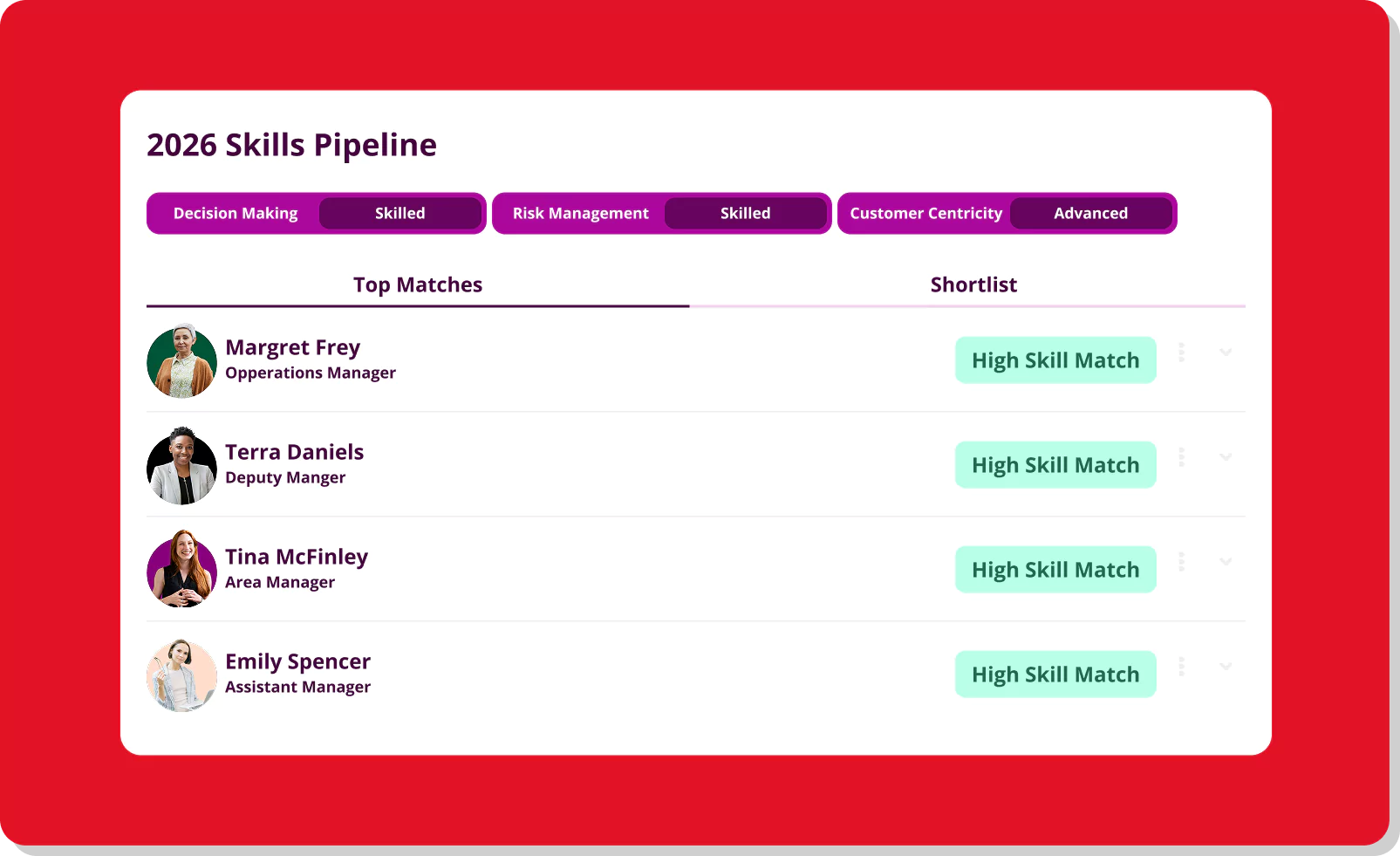Click the Customer Centricity level Advanced
1400x856 pixels.
(x=1090, y=214)
